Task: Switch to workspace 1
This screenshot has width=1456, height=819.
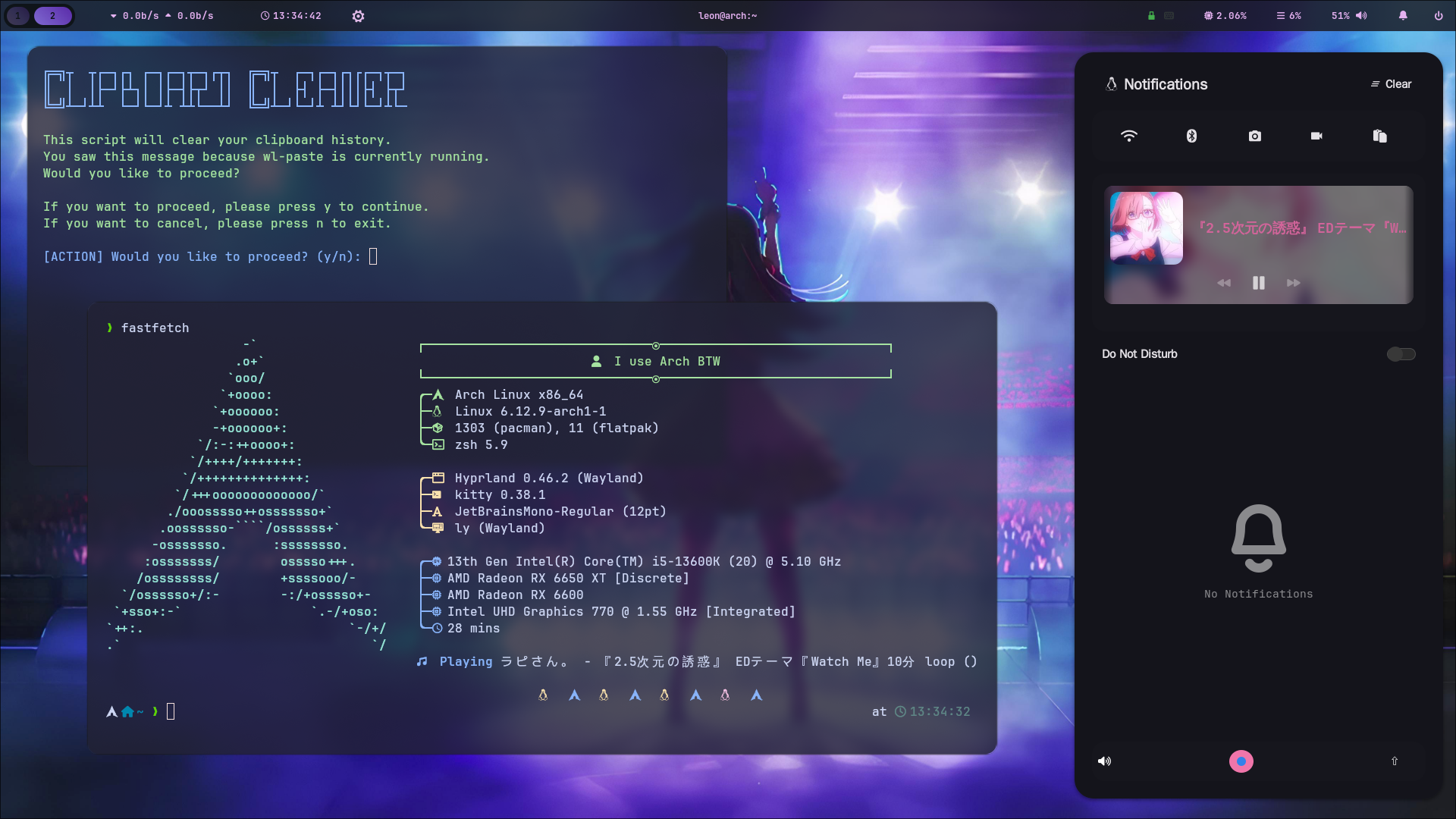Action: tap(18, 15)
